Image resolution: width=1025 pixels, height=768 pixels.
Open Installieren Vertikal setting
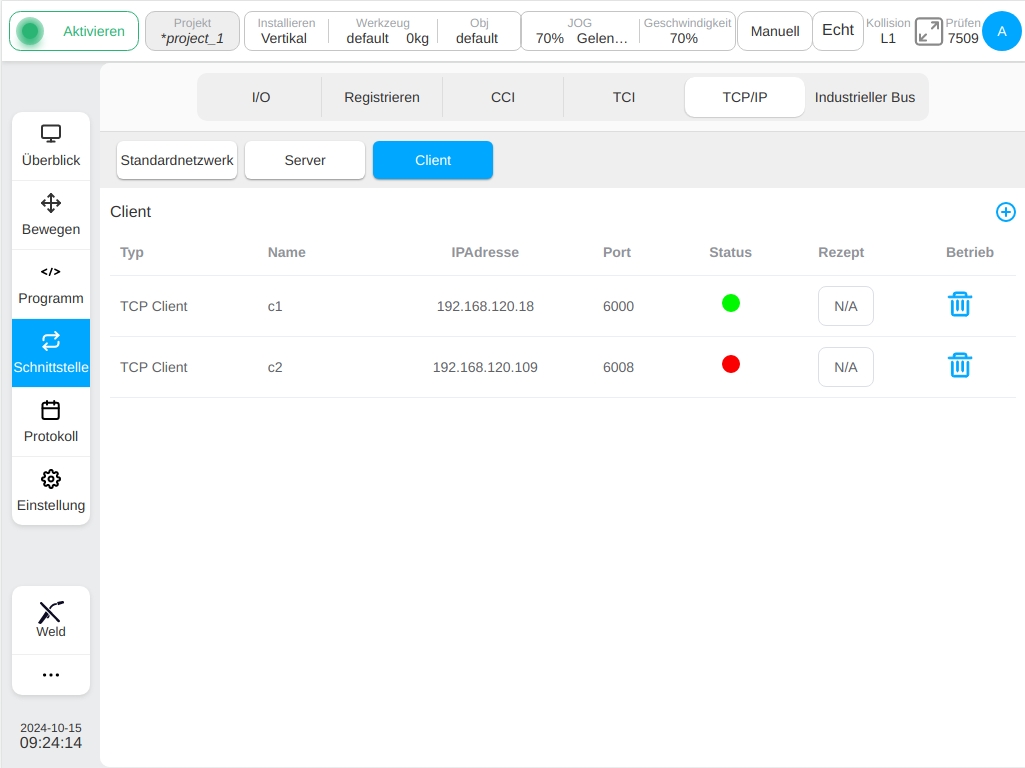pos(286,31)
